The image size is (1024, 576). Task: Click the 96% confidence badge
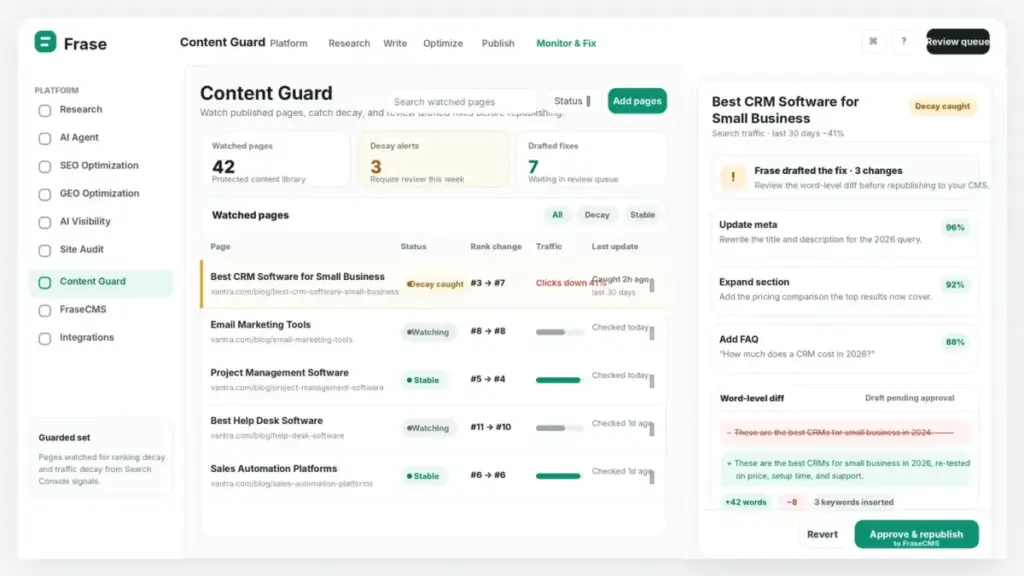(x=955, y=228)
